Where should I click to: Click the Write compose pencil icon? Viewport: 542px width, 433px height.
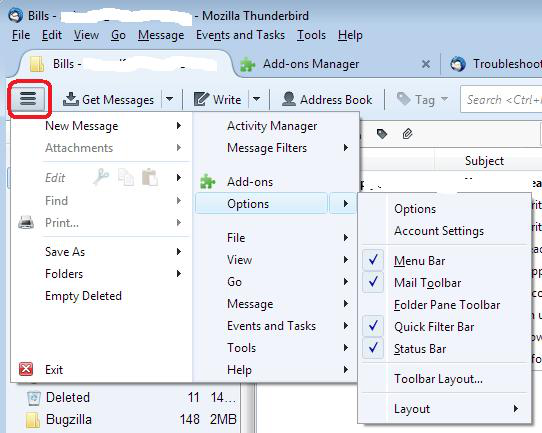201,99
